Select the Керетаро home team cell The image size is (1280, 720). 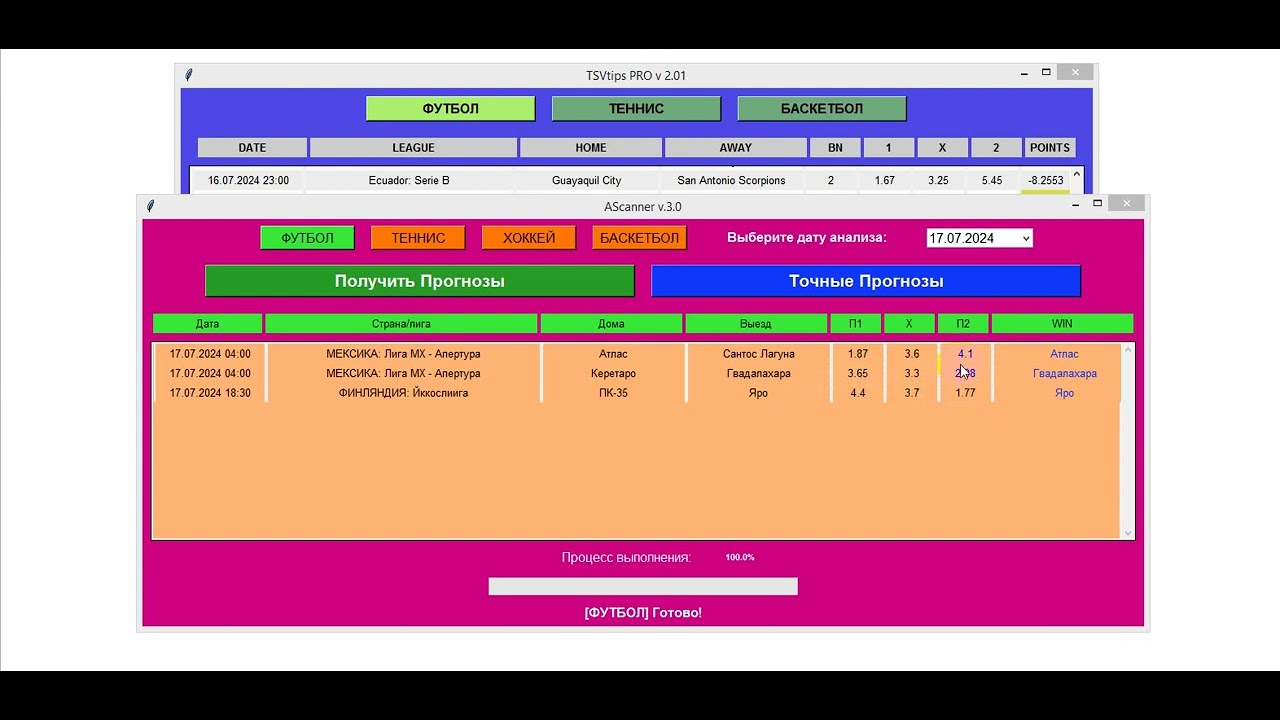[x=613, y=373]
